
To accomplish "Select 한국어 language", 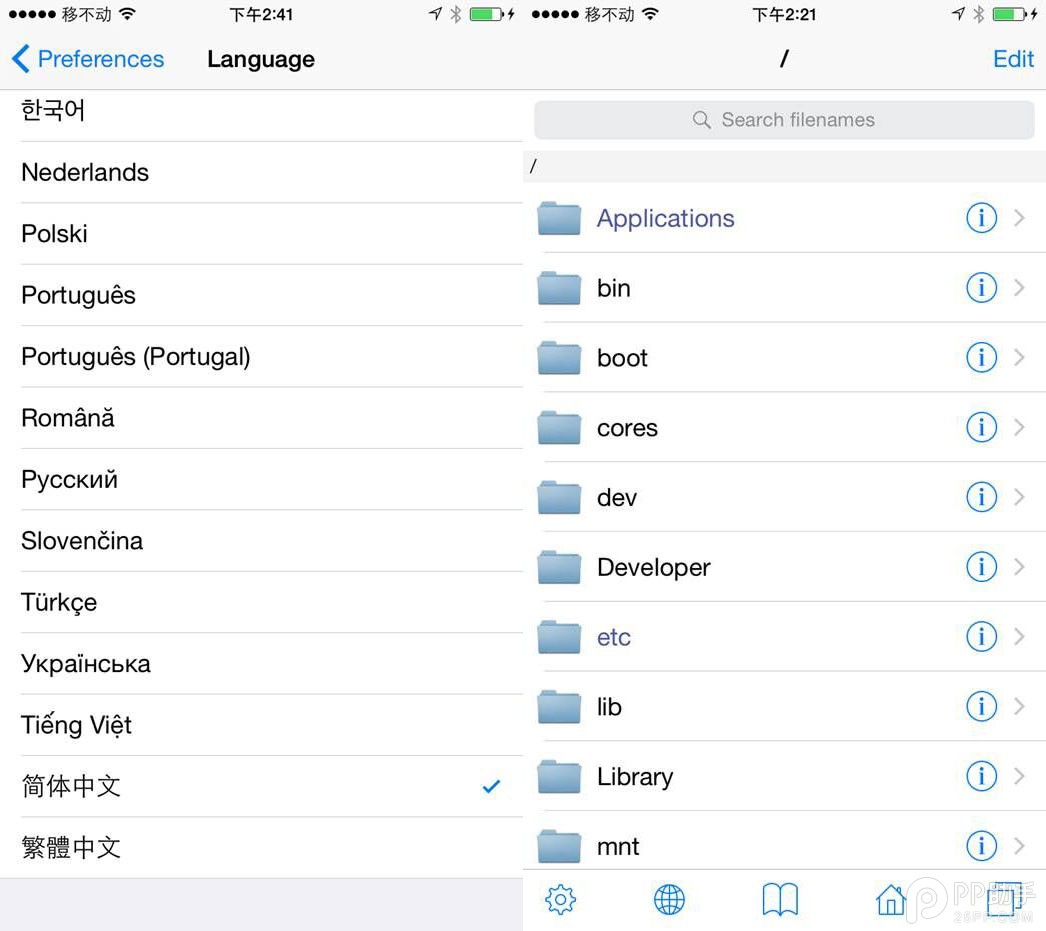I will (x=262, y=115).
